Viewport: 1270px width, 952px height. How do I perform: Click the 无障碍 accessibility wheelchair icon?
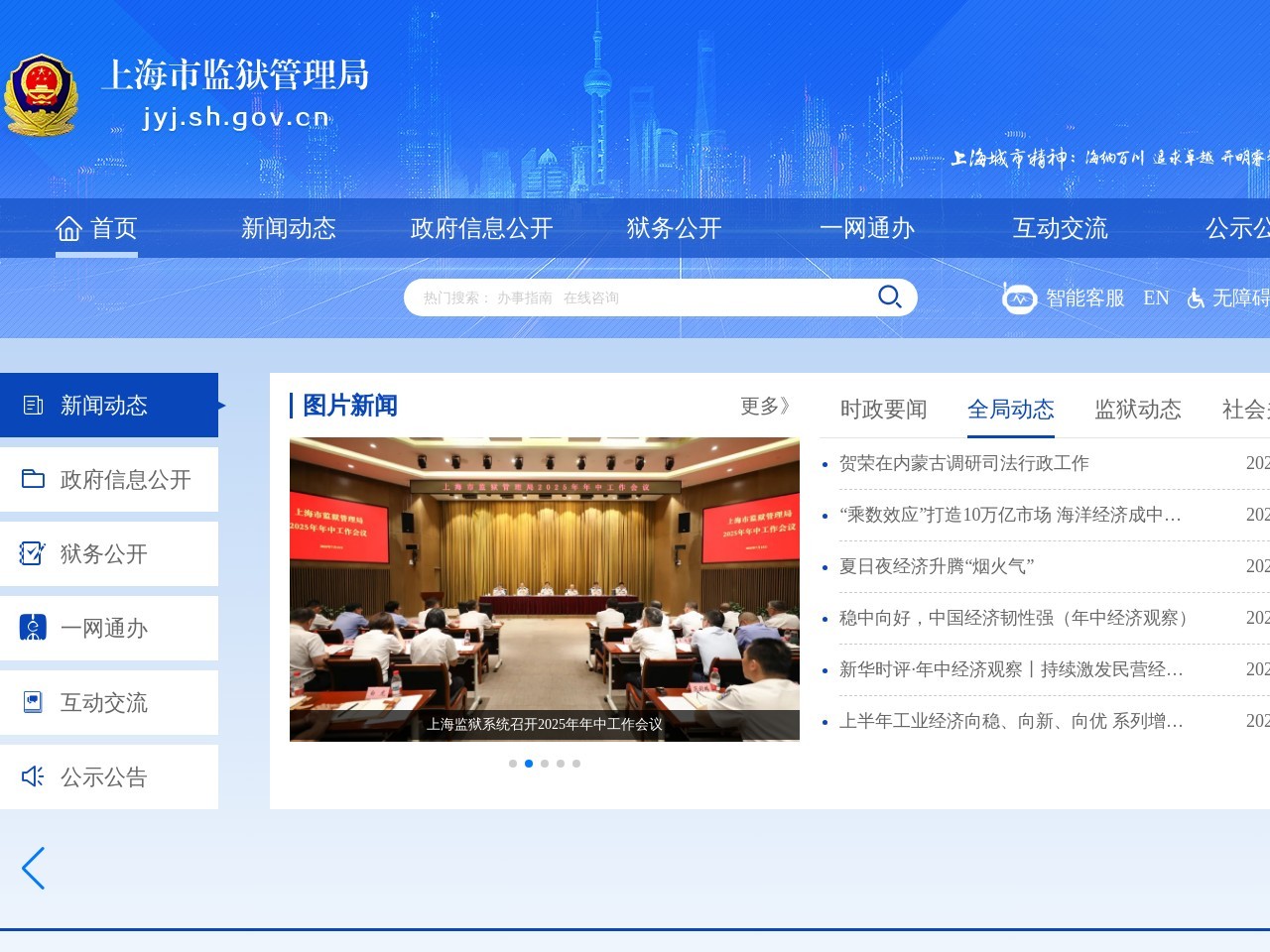1196,298
